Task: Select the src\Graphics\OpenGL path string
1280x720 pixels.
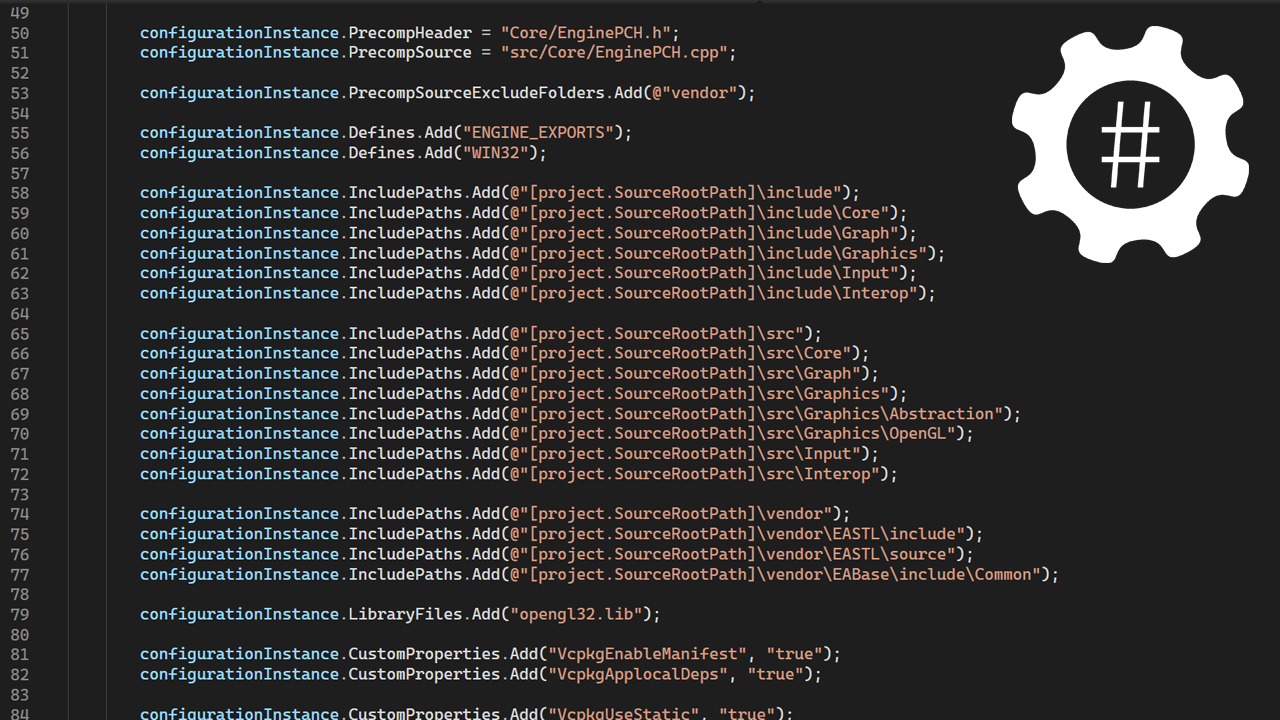Action: point(740,433)
